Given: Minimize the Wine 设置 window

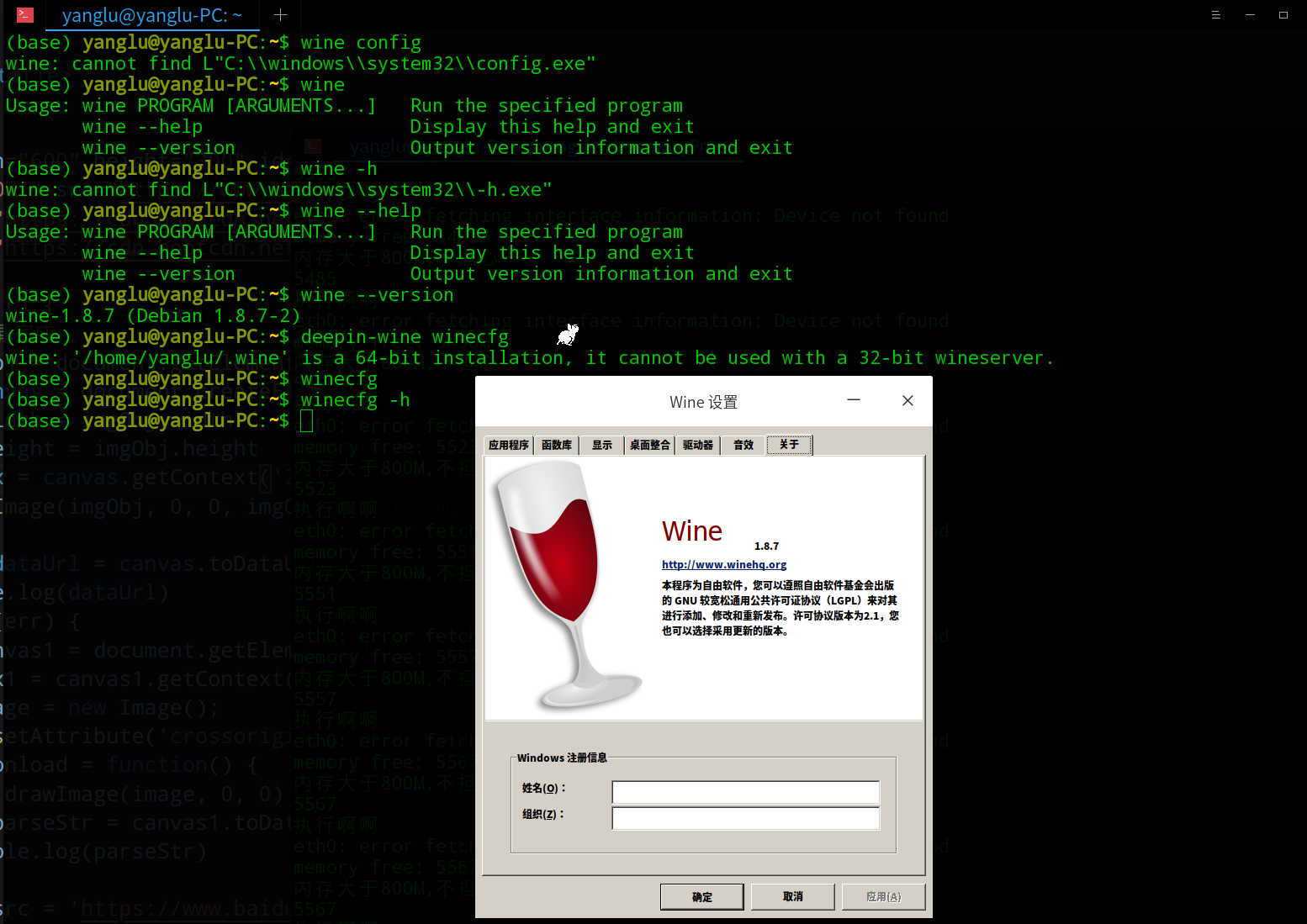Looking at the screenshot, I should coord(854,401).
